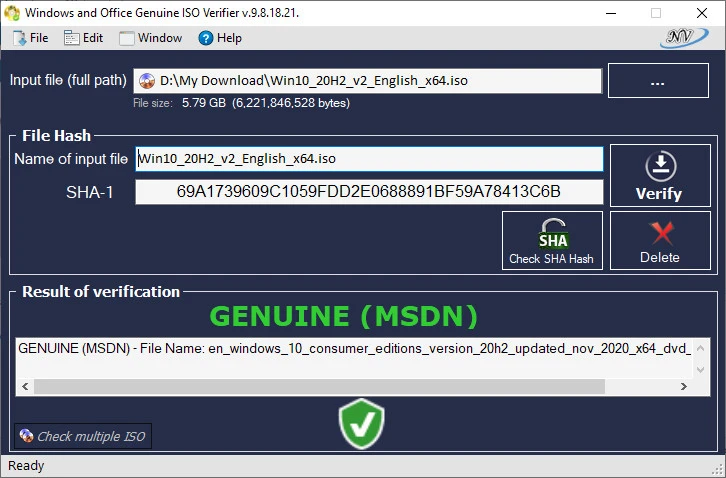Close the ISO Verifier window

pyautogui.click(x=702, y=13)
